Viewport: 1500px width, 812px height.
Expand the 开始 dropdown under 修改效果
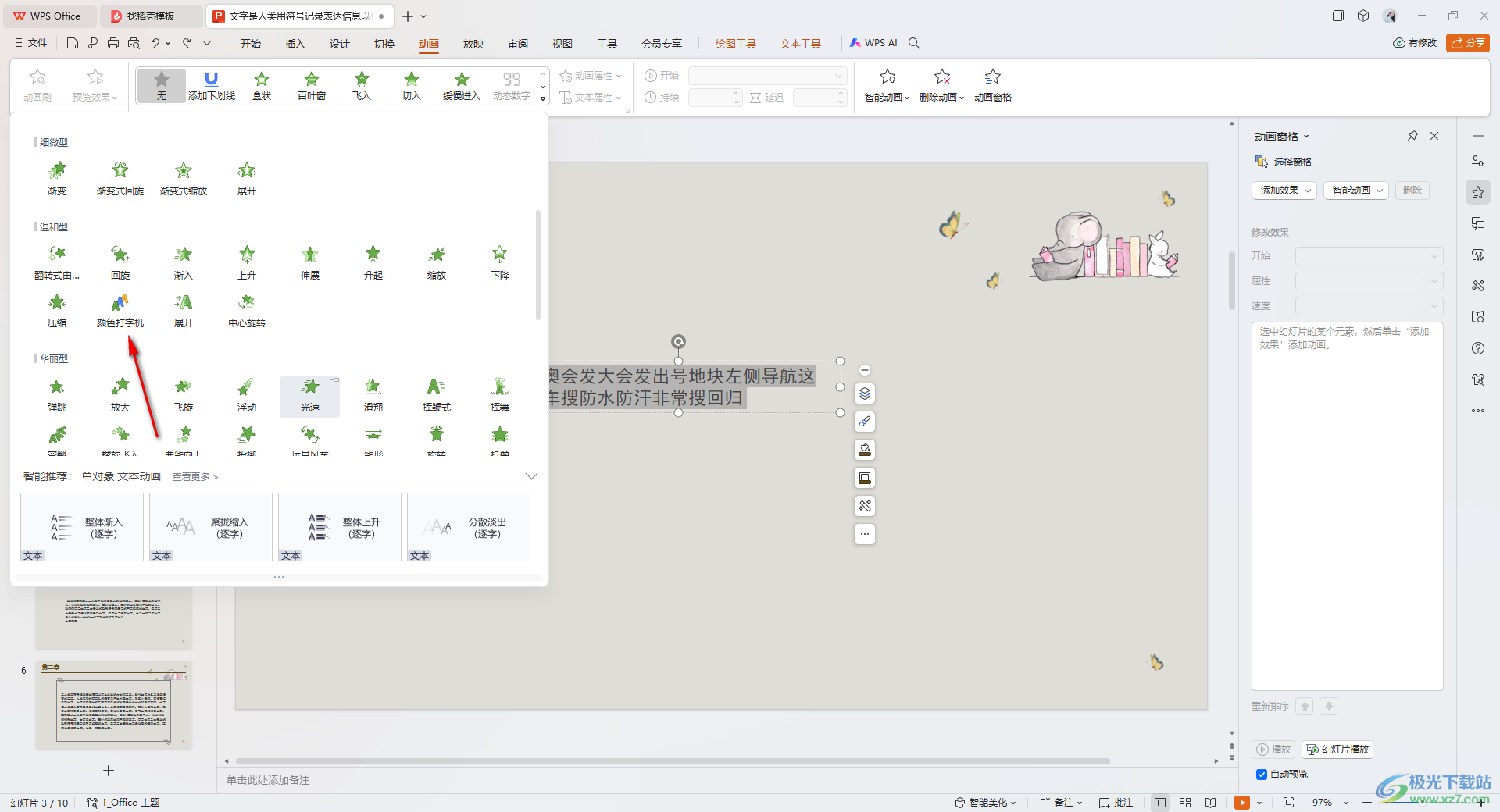pos(1370,256)
